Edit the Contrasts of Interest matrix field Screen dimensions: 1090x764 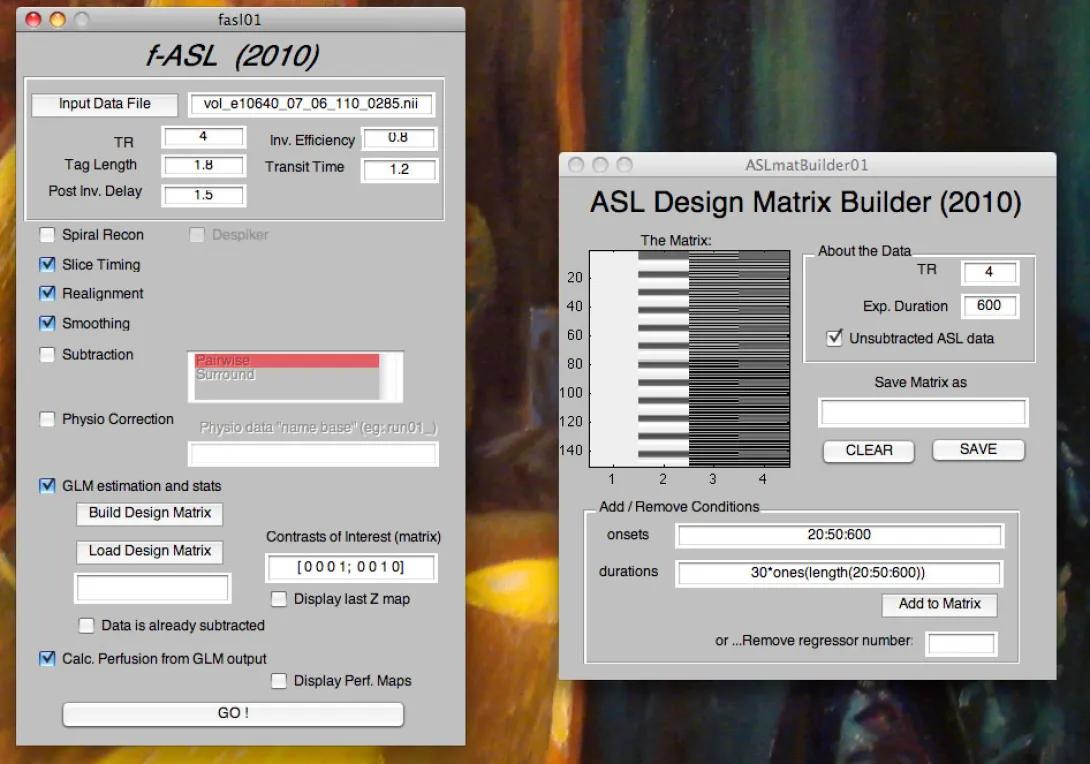point(351,567)
